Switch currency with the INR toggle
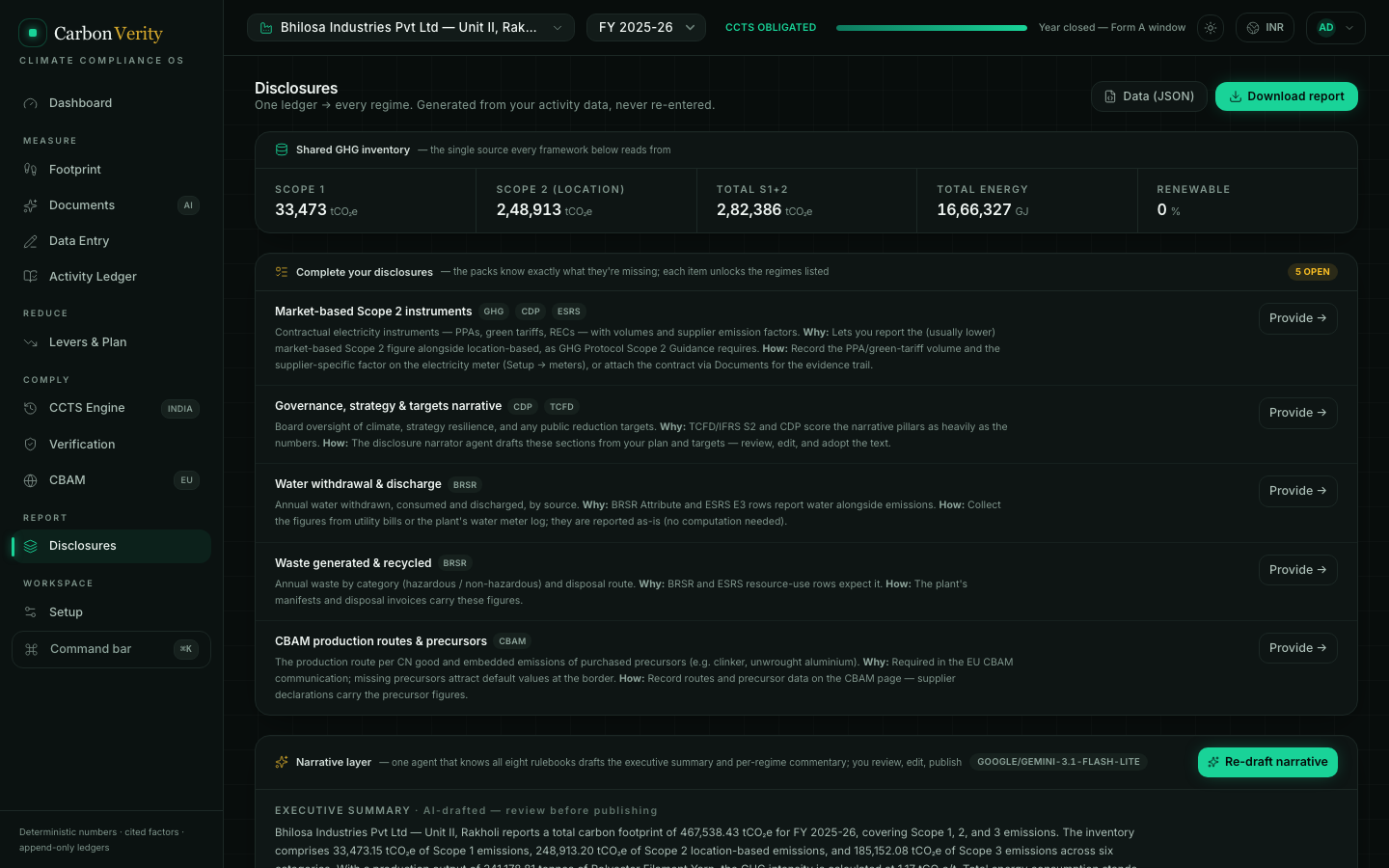The width and height of the screenshot is (1389, 868). 1265,28
